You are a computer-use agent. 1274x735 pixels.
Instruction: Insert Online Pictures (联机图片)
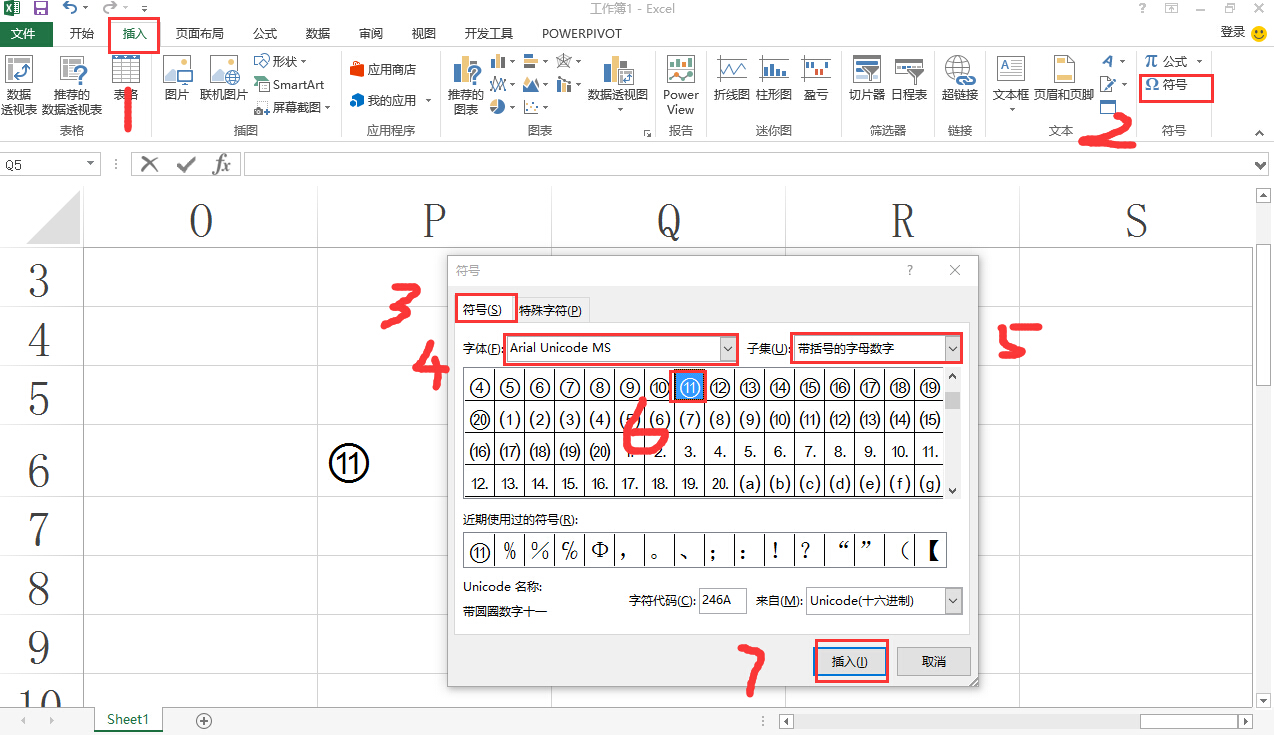point(224,78)
